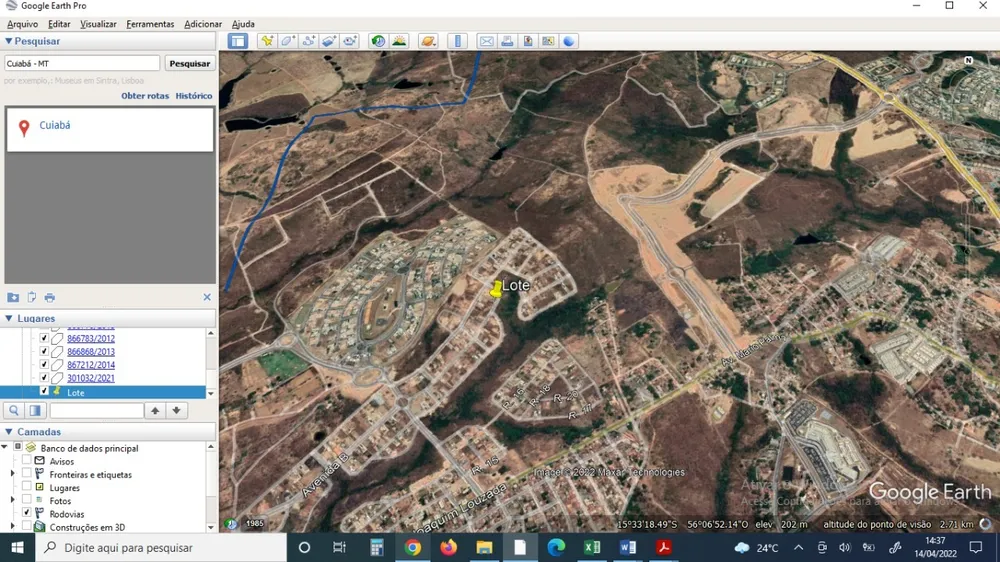Viewport: 1000px width, 562px height.
Task: Open the ruler measurement tool
Action: 457,41
